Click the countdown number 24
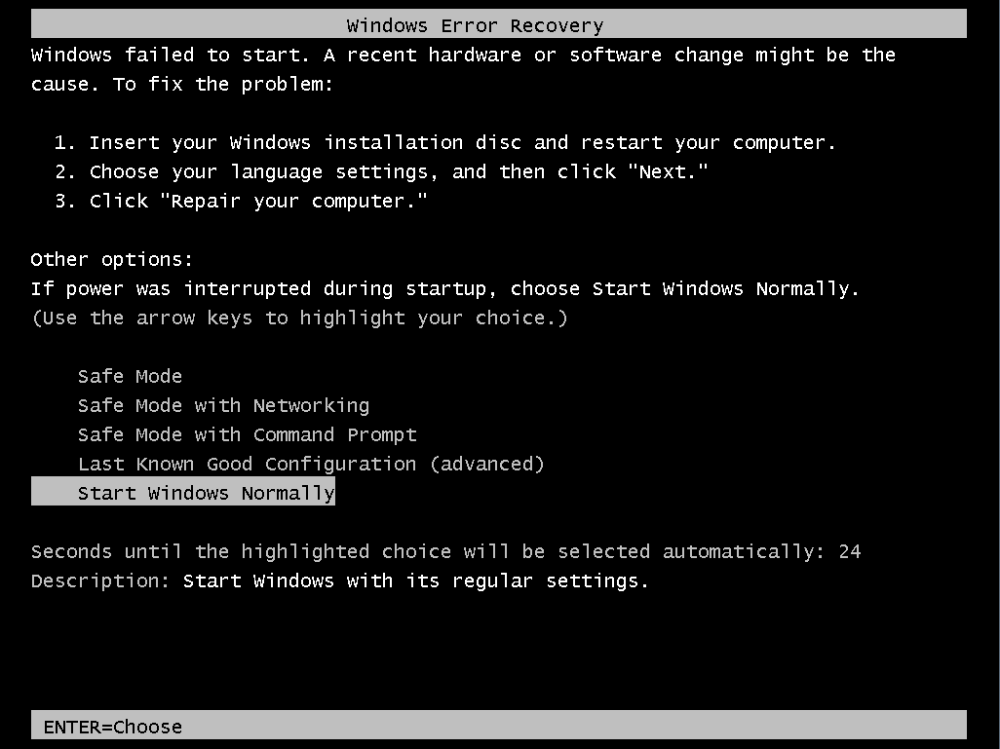The height and width of the screenshot is (749, 1000). coord(850,552)
